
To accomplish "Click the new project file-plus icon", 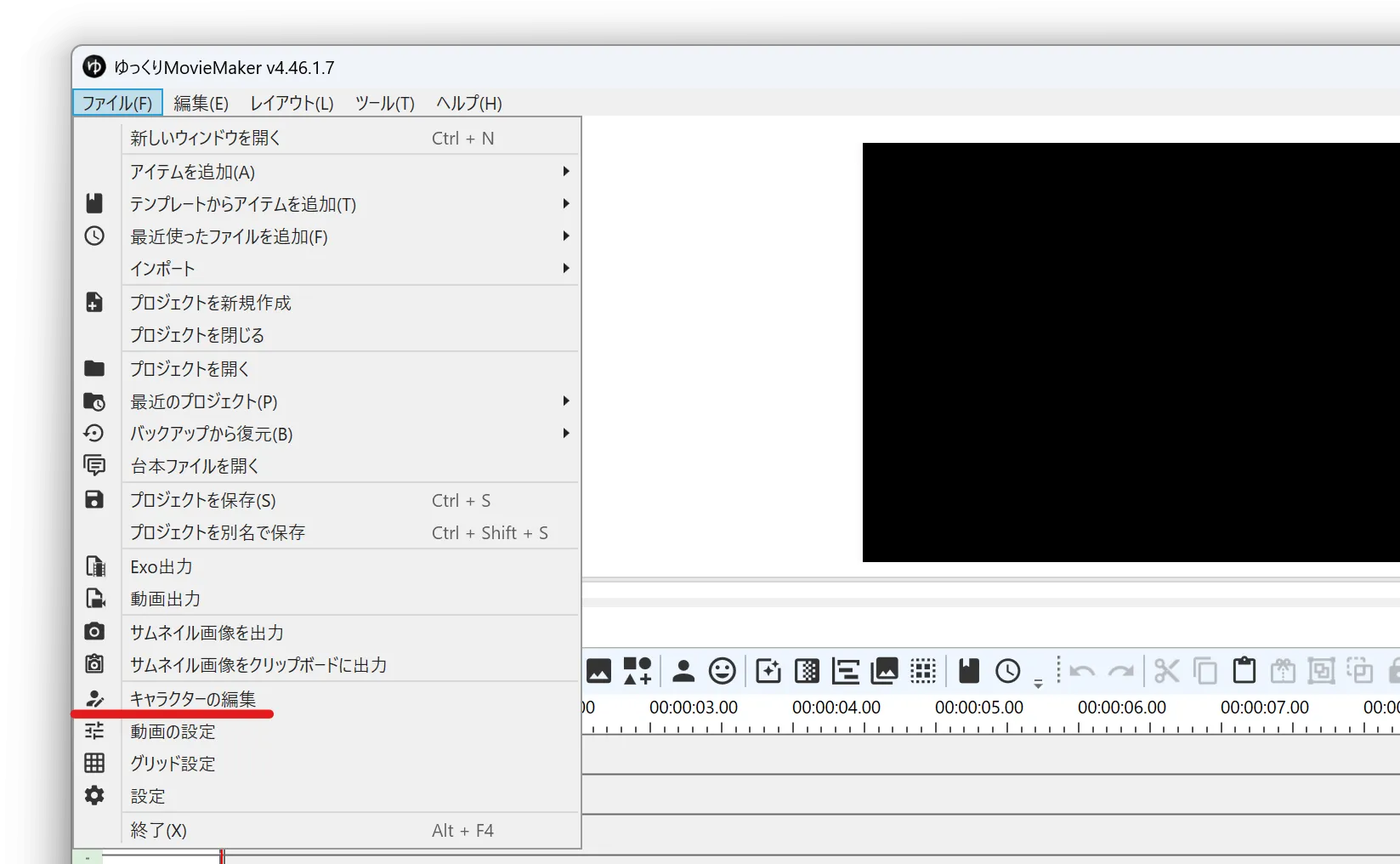I will pyautogui.click(x=94, y=302).
